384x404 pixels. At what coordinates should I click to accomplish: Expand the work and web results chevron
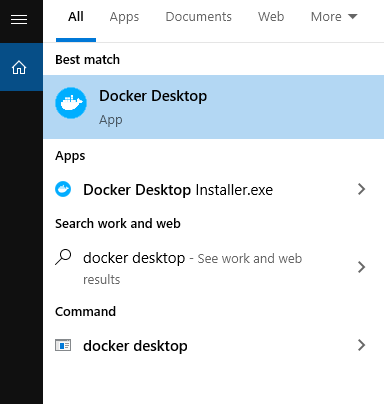coord(361,267)
